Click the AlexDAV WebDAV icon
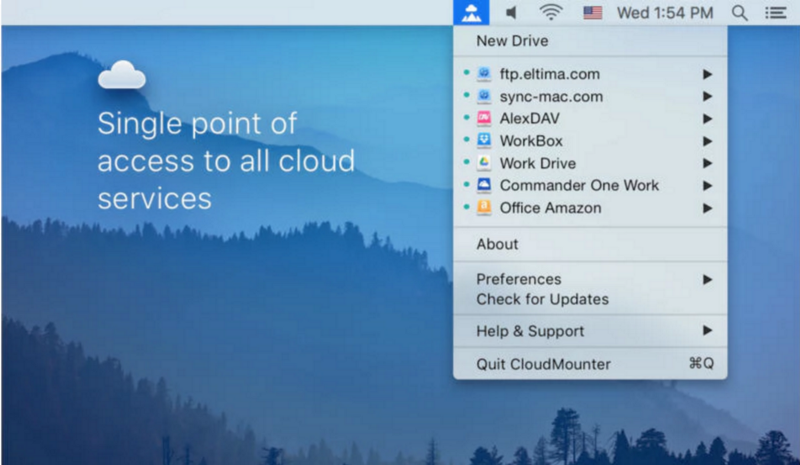 [484, 118]
